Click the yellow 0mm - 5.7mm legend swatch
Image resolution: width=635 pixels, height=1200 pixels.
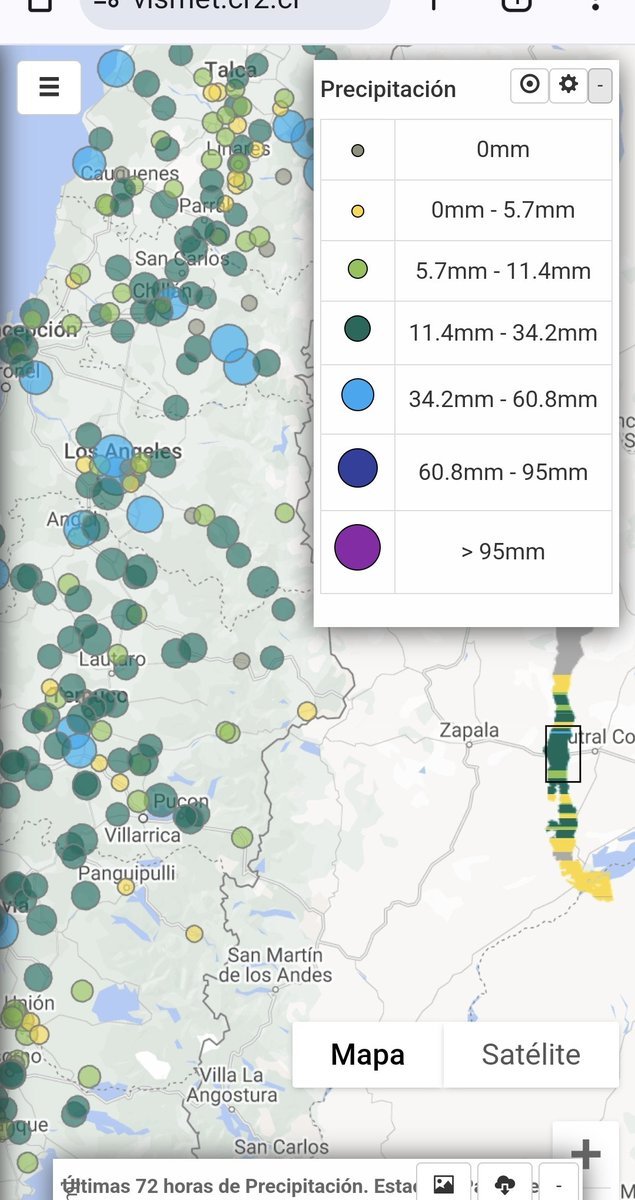point(358,211)
